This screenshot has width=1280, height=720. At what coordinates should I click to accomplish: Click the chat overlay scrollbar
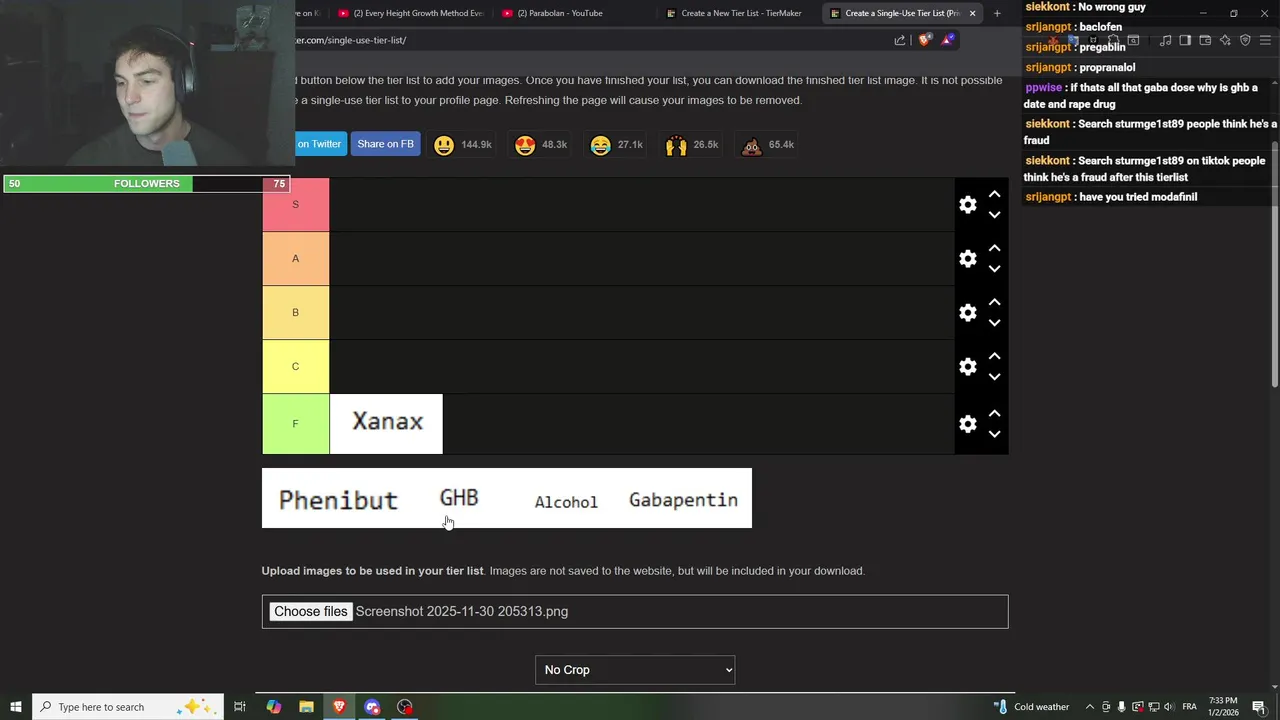click(x=1274, y=265)
